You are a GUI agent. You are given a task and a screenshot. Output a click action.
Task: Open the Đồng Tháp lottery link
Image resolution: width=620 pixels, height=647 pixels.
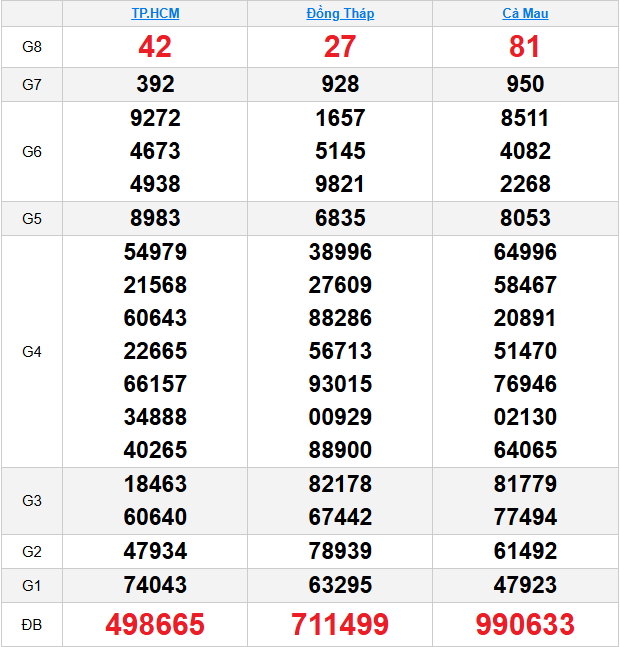coord(340,13)
